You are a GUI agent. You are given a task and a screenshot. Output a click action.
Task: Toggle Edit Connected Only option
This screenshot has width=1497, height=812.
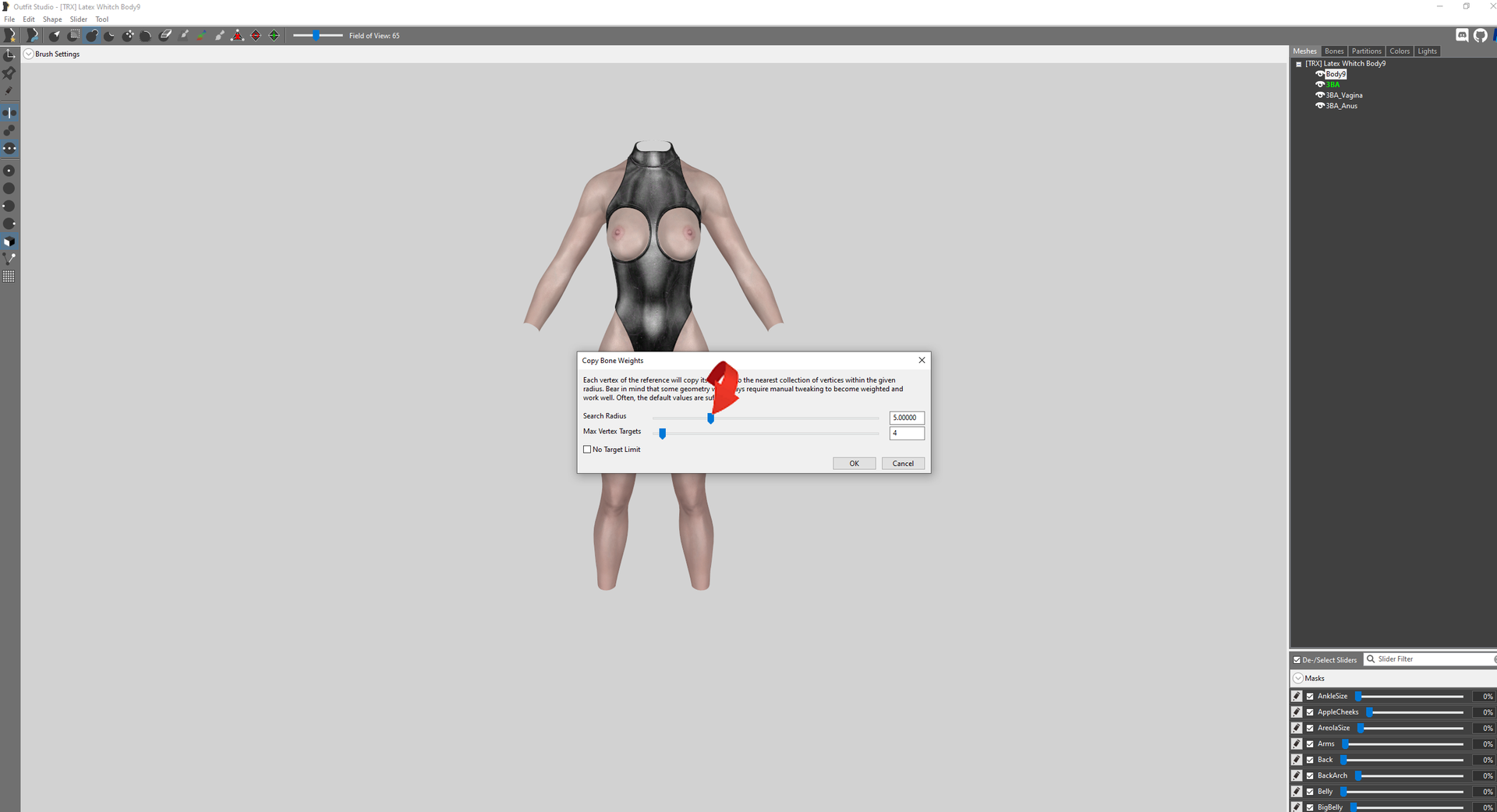pyautogui.click(x=9, y=130)
